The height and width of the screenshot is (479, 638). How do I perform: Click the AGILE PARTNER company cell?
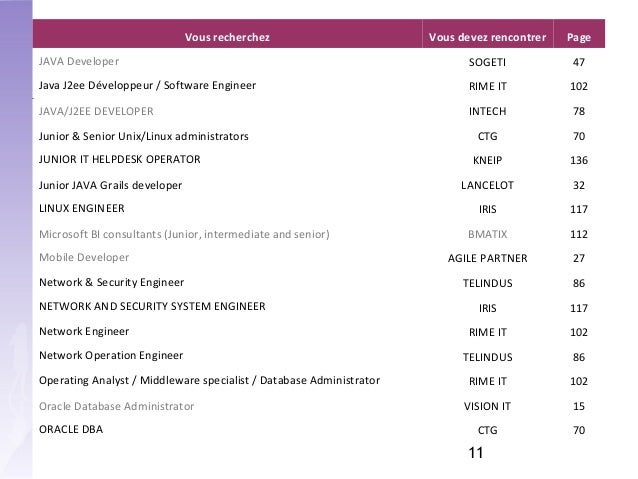click(x=487, y=258)
